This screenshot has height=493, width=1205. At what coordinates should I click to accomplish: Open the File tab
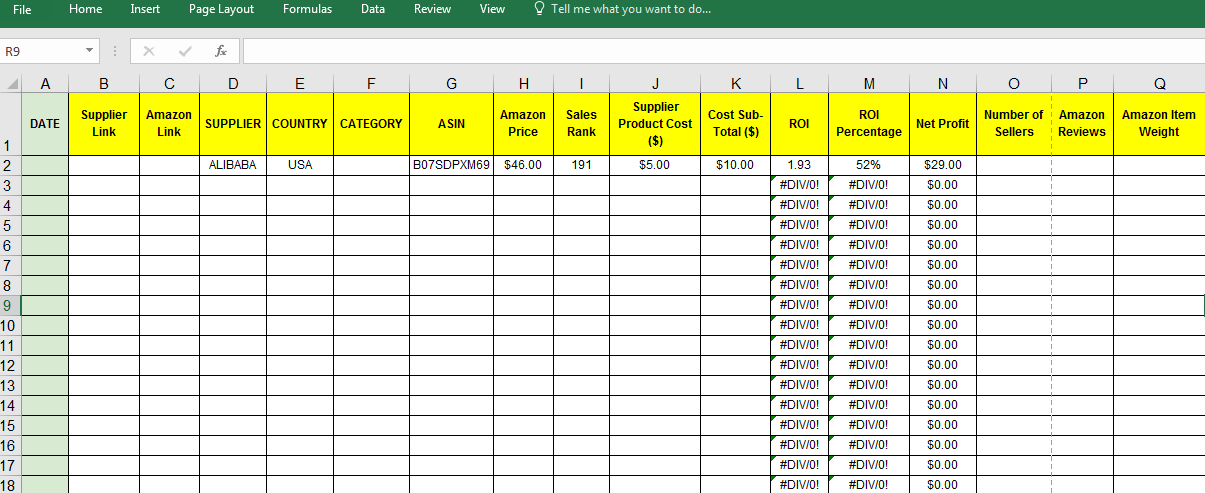(x=22, y=9)
